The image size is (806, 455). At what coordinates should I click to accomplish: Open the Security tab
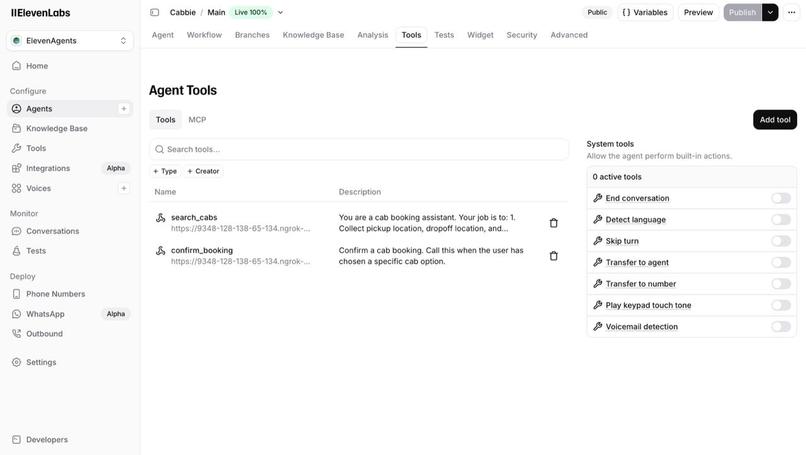pyautogui.click(x=522, y=35)
